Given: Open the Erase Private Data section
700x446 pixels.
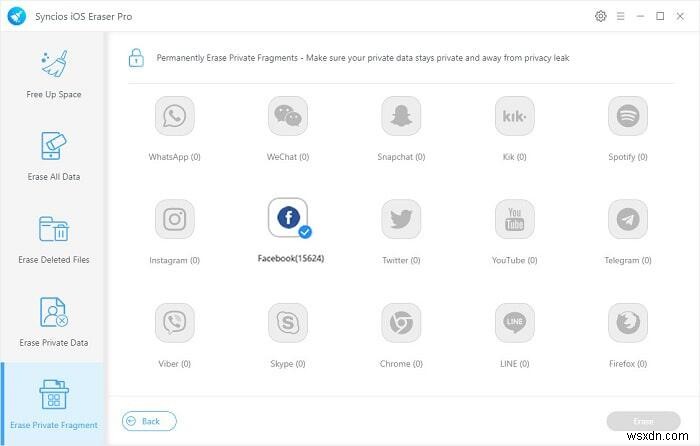Looking at the screenshot, I should tap(54, 322).
